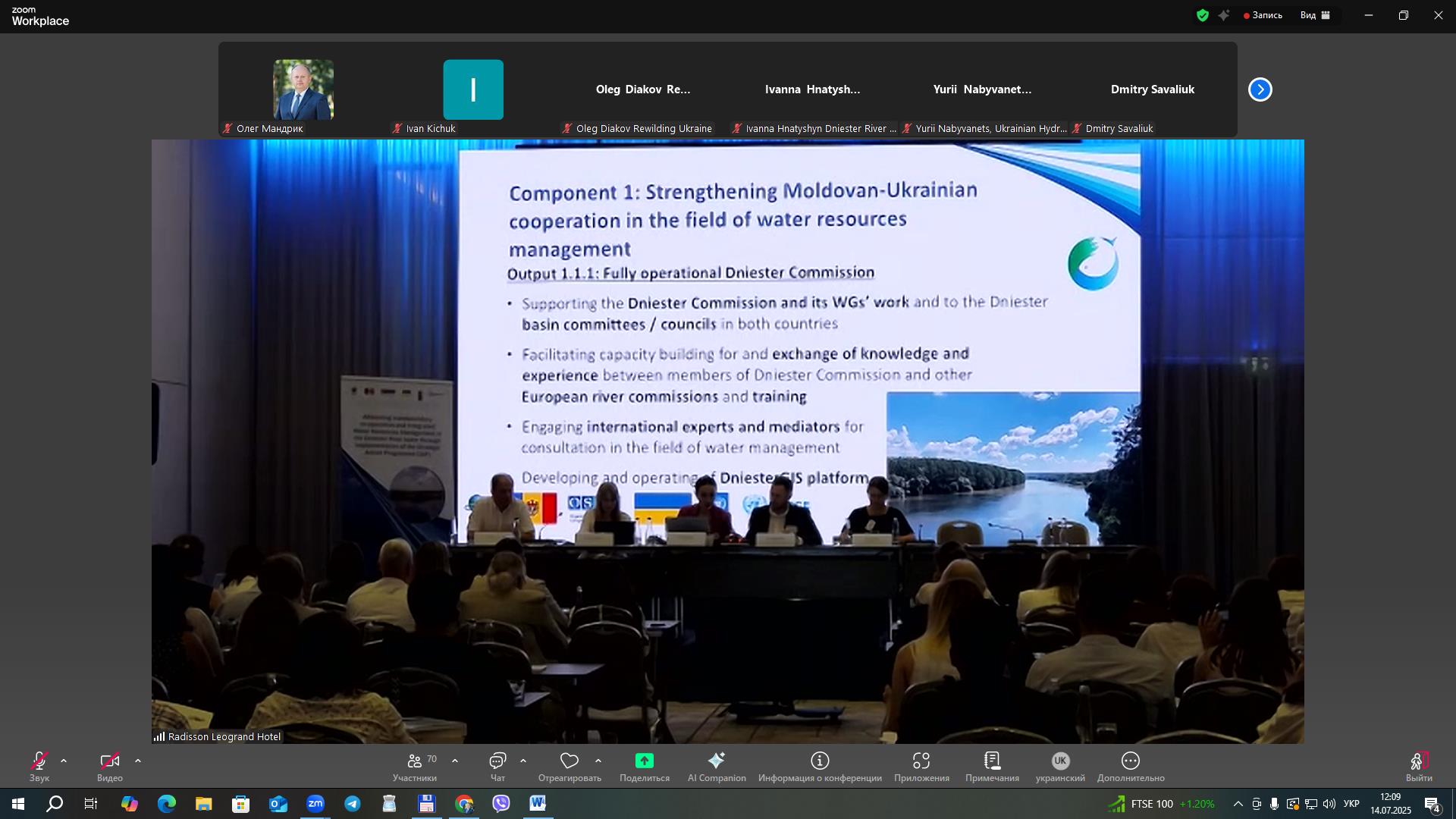Screen dimensions: 1456x819
Task: Open Microsoft Word from taskbar
Action: point(538,804)
